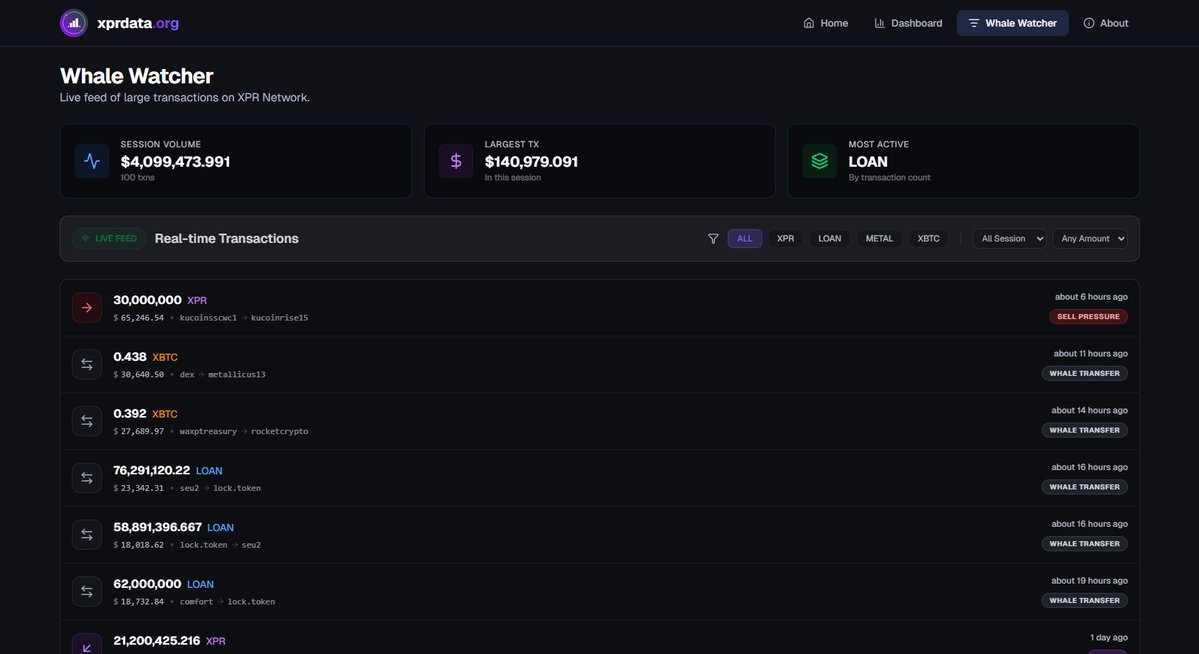Click WHALE TRANSFER badge on 76,291,120.22 LOAN row
This screenshot has height=654, width=1199.
[1084, 486]
